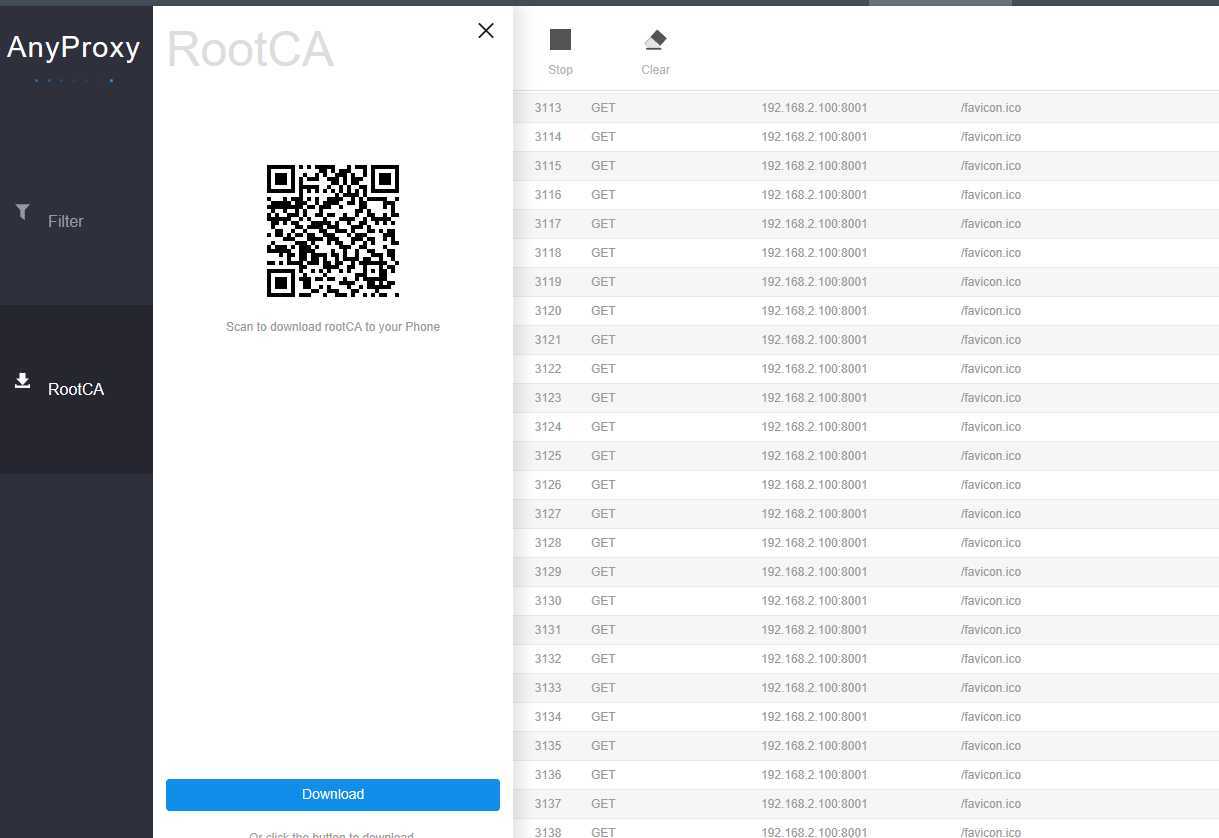Image resolution: width=1219 pixels, height=838 pixels.
Task: Select request number 3128
Action: tap(548, 543)
